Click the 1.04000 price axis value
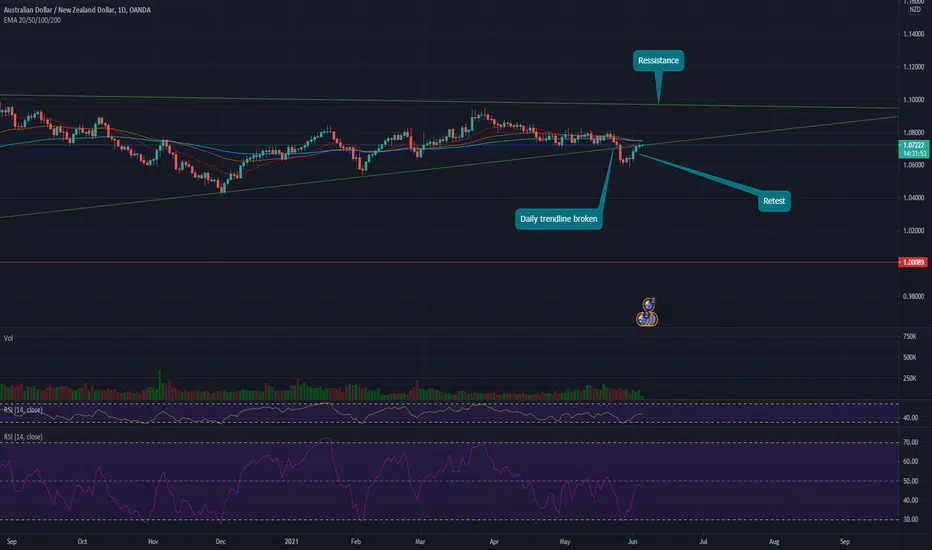 [x=914, y=198]
